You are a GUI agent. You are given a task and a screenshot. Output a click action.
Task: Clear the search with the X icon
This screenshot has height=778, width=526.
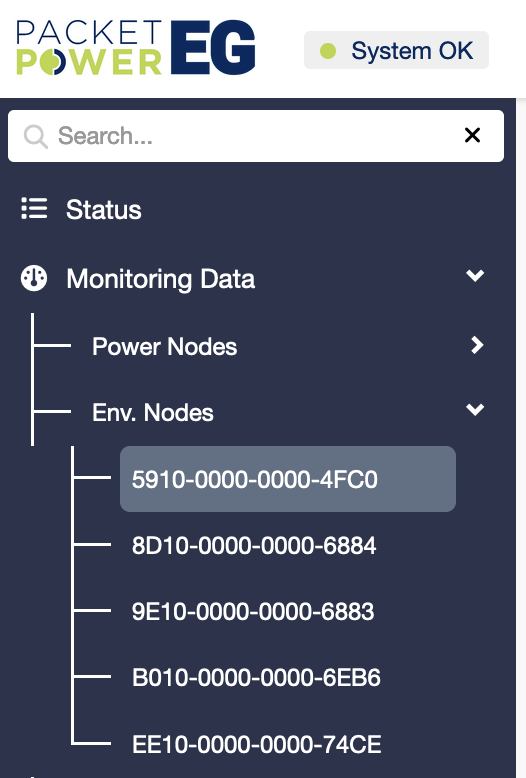[x=472, y=135]
